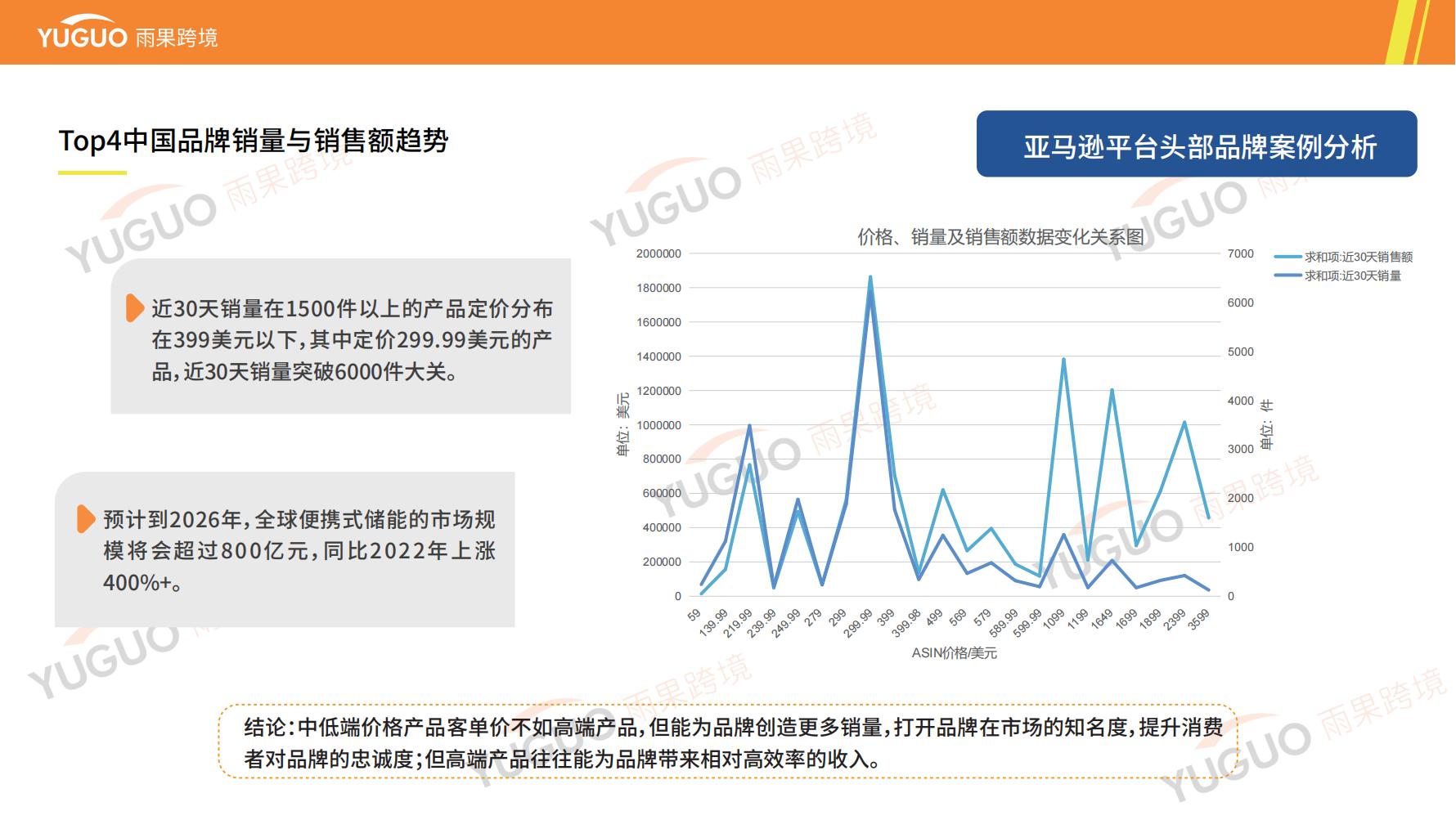Screen dimensions: 1456x820
Task: Click legend entry 求和项:近30天销售额
Action: (x=1344, y=257)
